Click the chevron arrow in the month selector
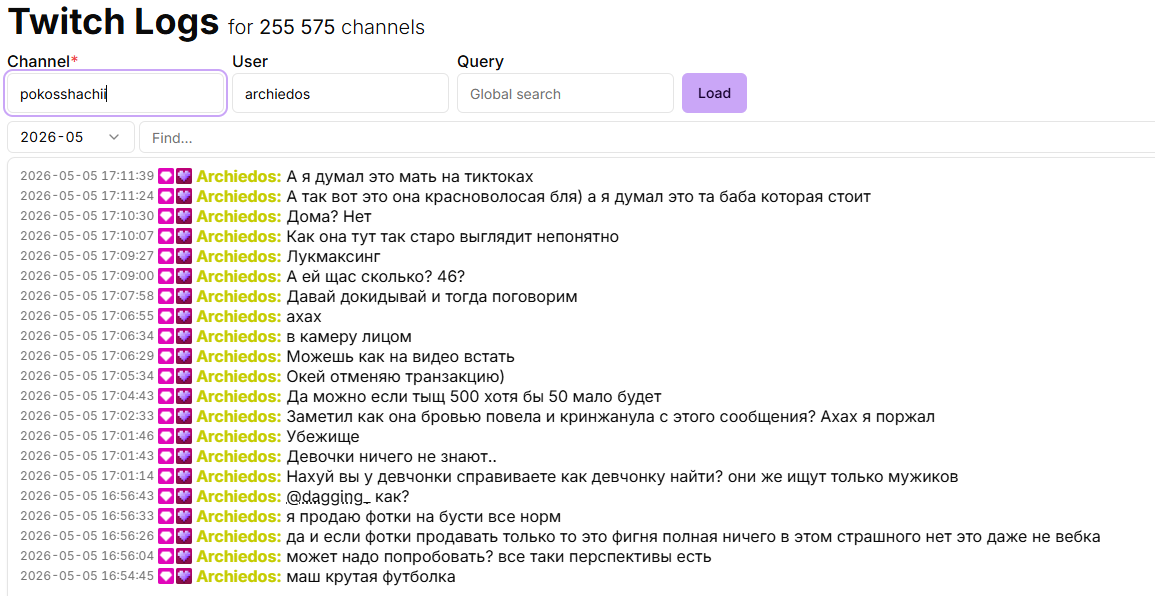Viewport: 1155px width, 596px height. coord(114,137)
